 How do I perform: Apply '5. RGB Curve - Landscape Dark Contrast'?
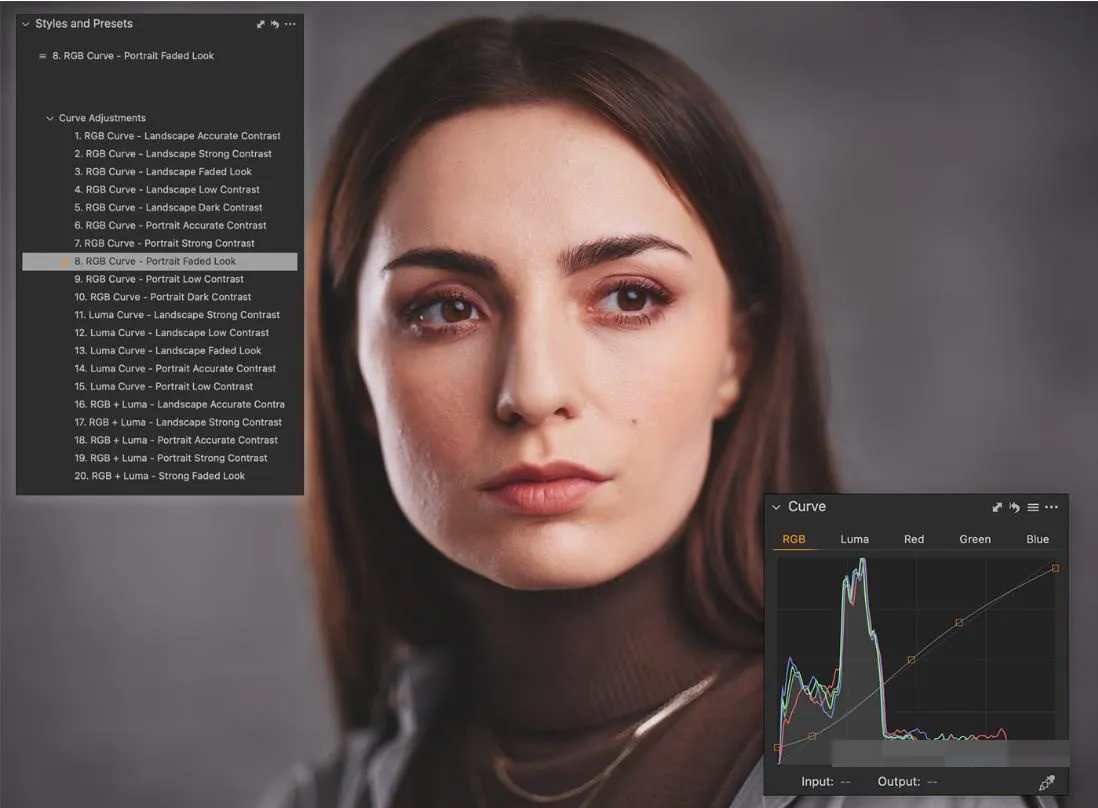[x=168, y=208]
